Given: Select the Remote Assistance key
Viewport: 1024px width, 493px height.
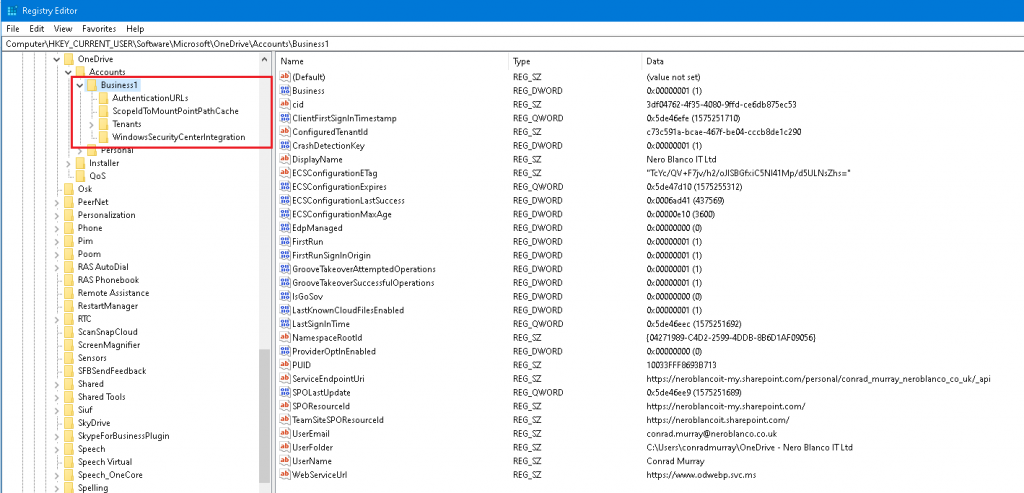Looking at the screenshot, I should tap(113, 293).
